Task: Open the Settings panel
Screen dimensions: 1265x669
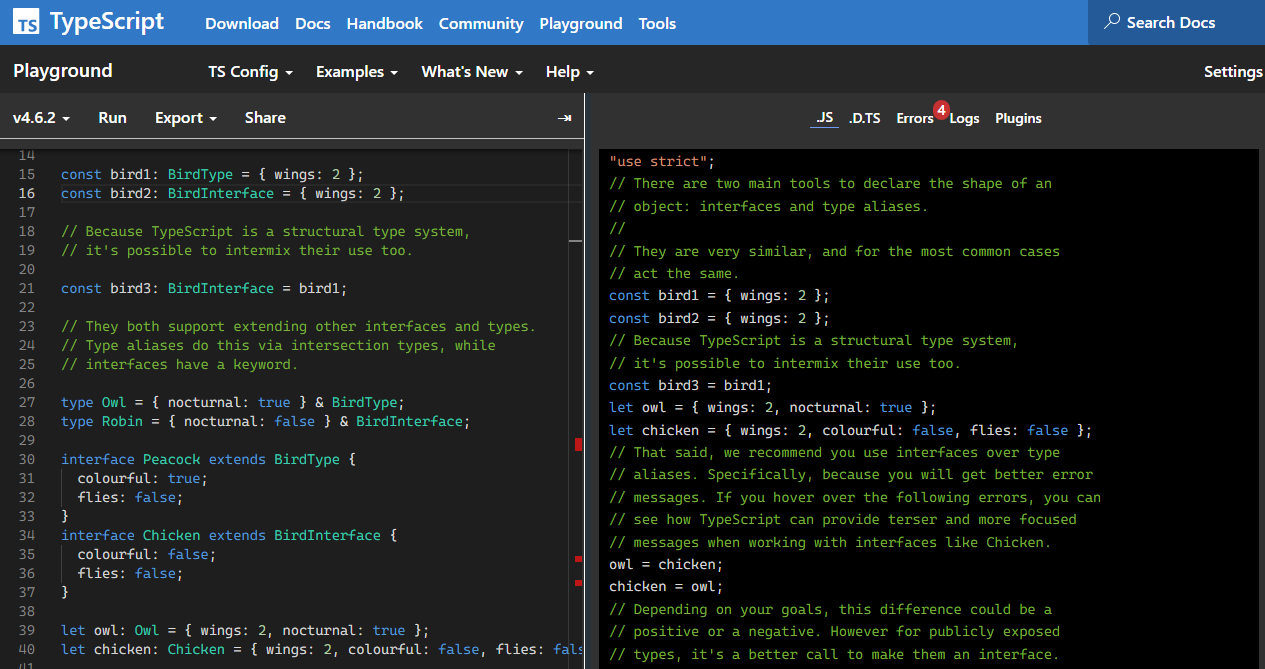Action: (x=1233, y=72)
